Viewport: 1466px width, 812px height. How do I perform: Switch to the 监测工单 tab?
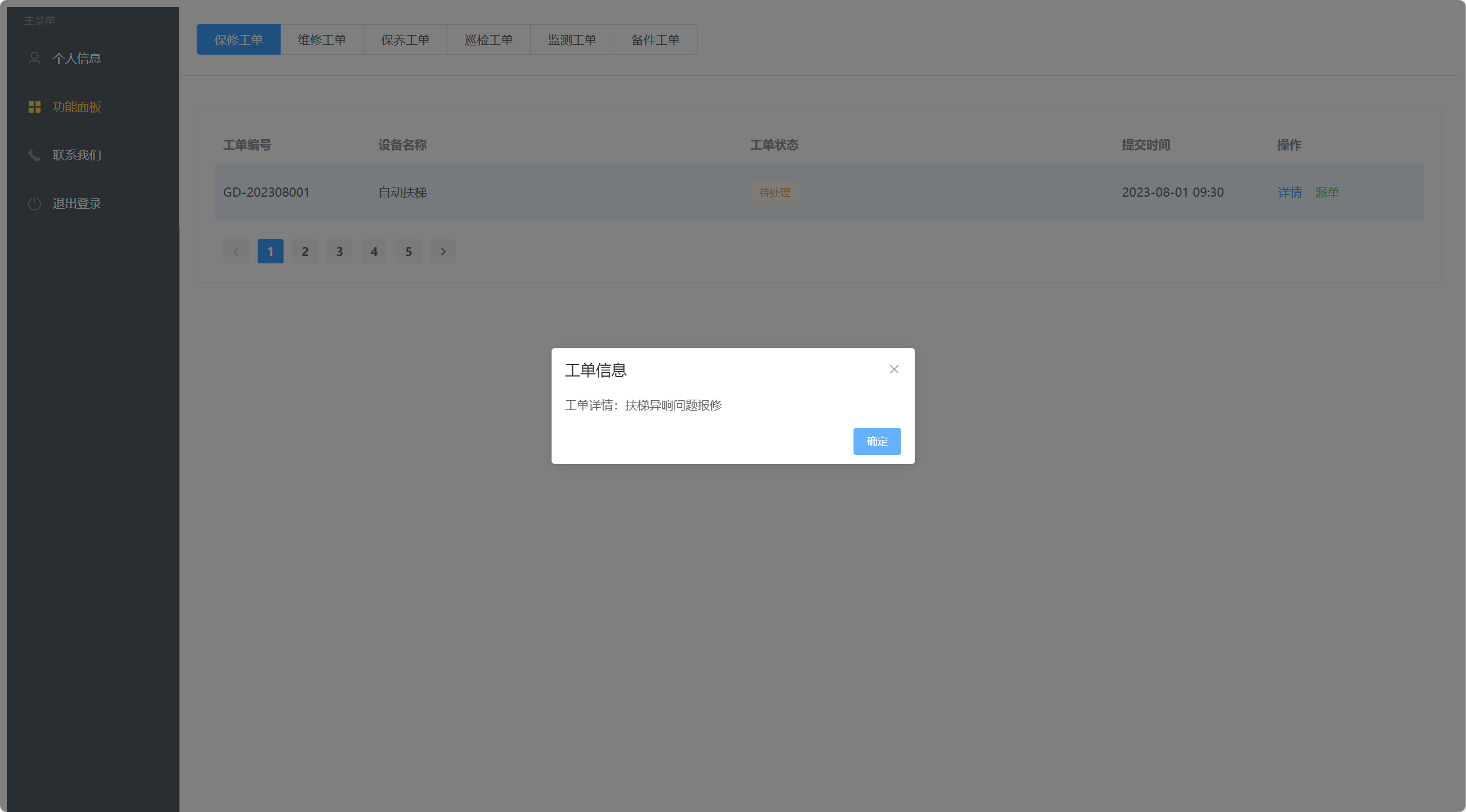(572, 40)
